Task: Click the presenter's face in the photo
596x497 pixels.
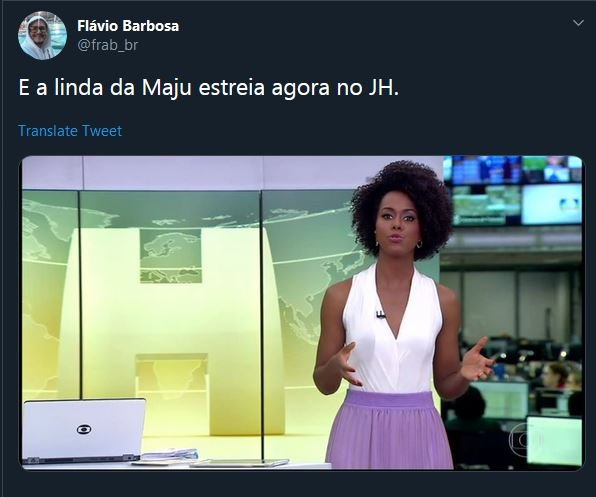Action: click(x=398, y=225)
